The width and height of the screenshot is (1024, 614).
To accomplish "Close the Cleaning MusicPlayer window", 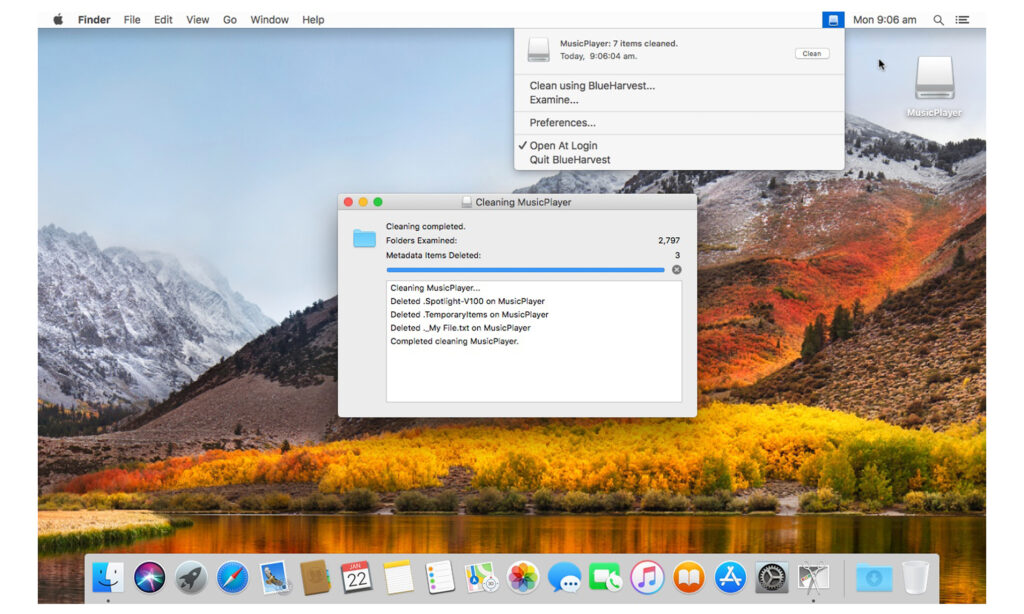I will [348, 202].
